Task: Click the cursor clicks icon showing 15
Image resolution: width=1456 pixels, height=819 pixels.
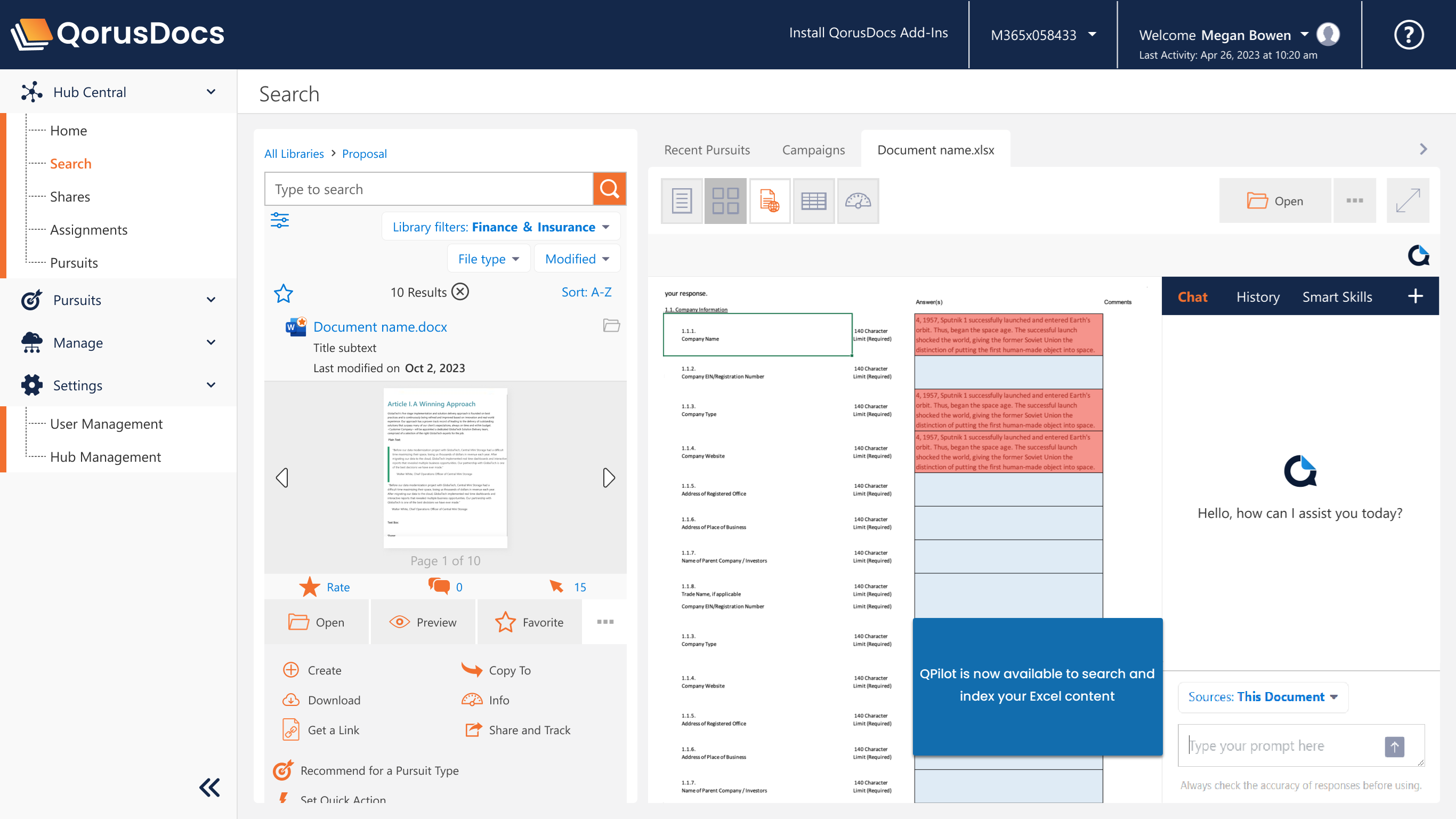Action: coord(556,586)
